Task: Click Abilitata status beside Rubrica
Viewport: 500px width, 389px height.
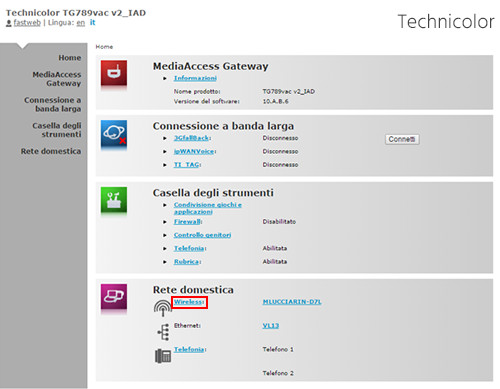Action: [275, 262]
